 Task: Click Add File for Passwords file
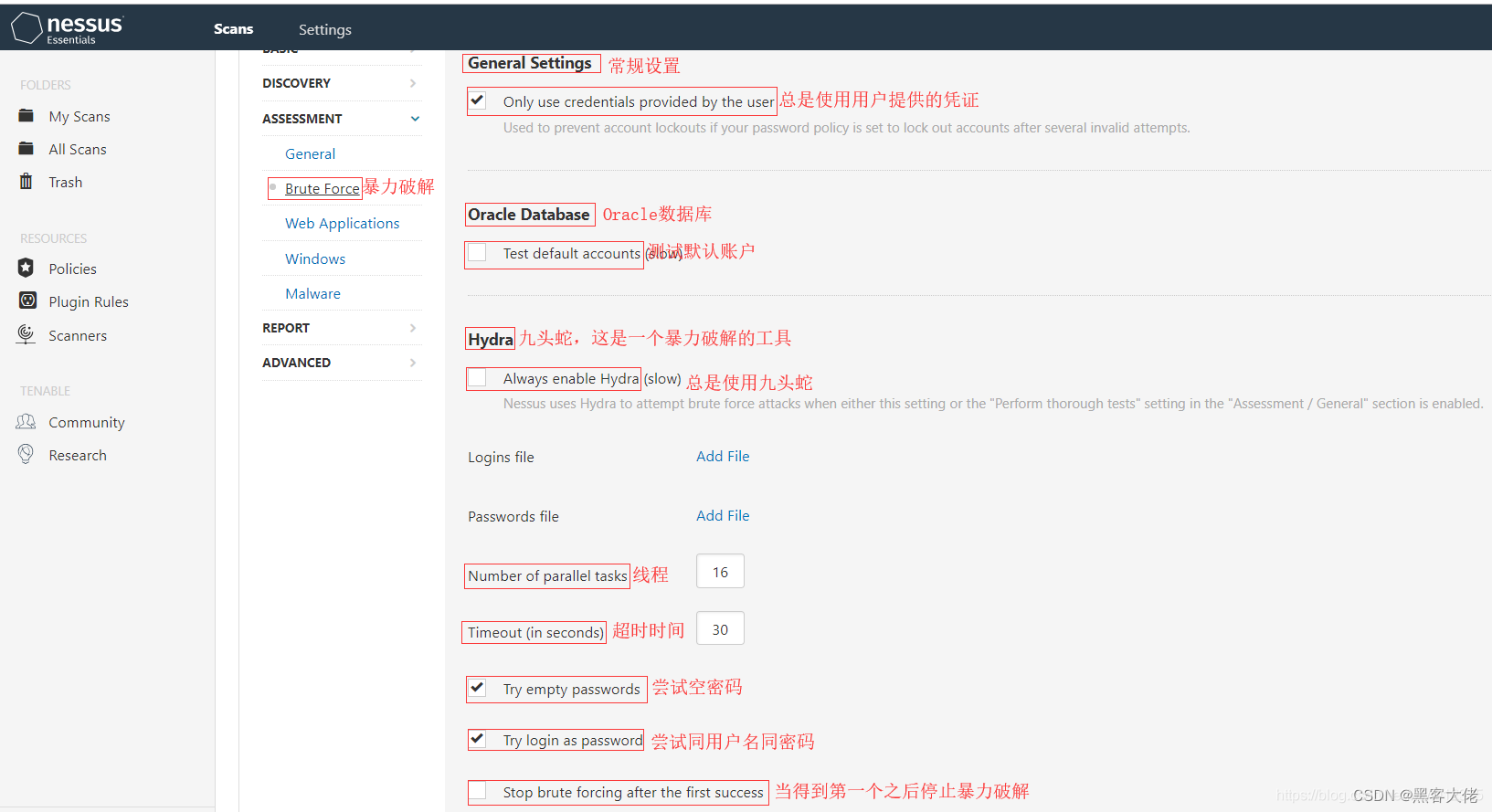pos(723,515)
